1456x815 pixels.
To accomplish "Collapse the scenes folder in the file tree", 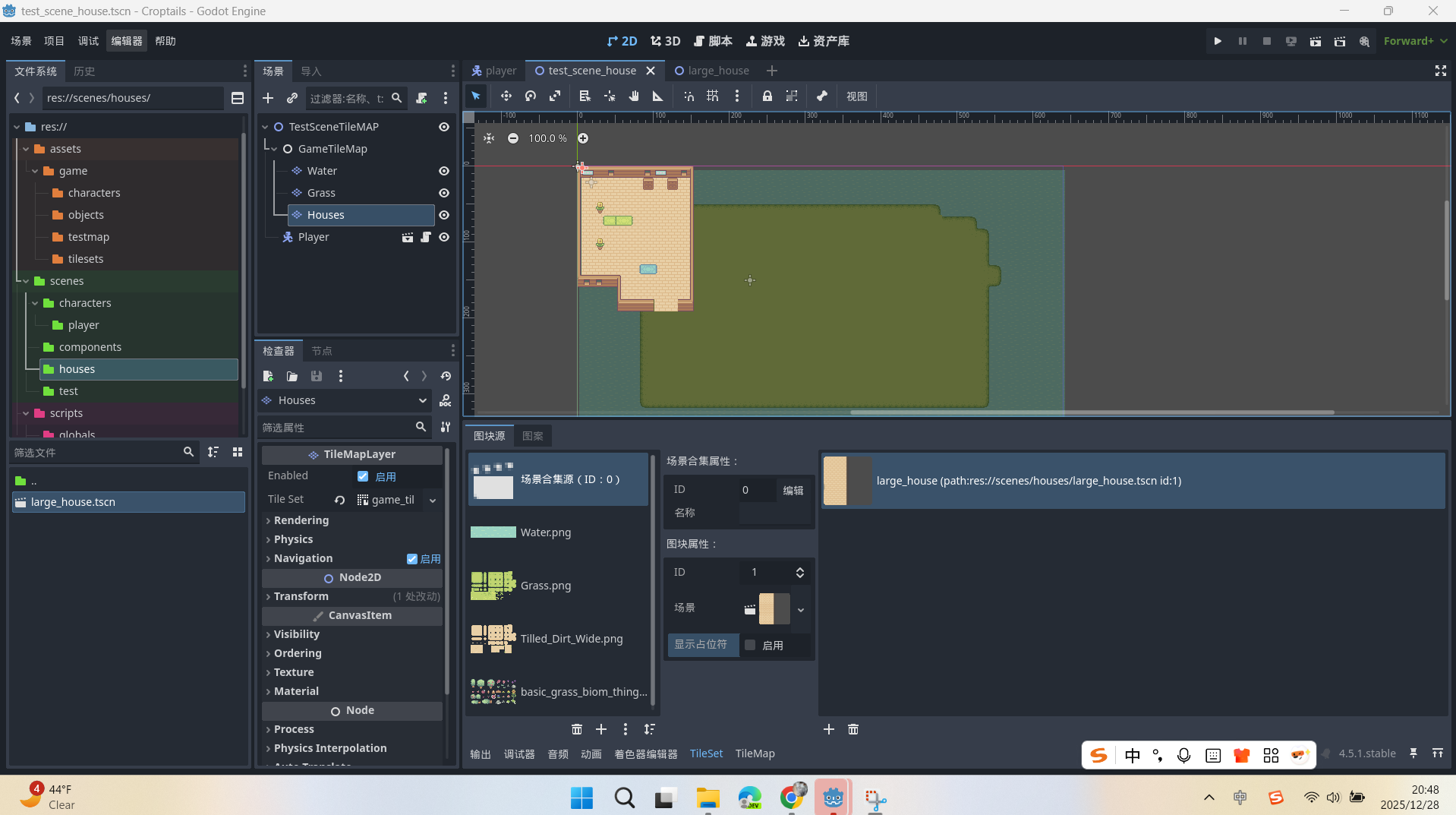I will click(27, 281).
